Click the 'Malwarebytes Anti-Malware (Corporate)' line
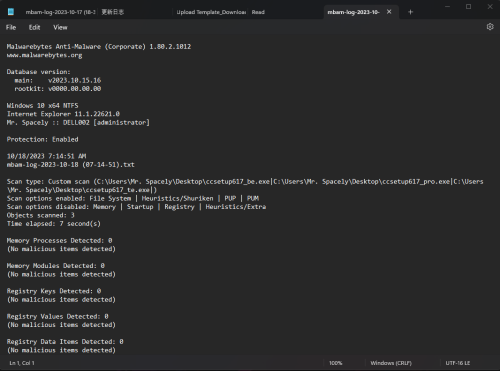This screenshot has height=371, width=500. point(99,47)
